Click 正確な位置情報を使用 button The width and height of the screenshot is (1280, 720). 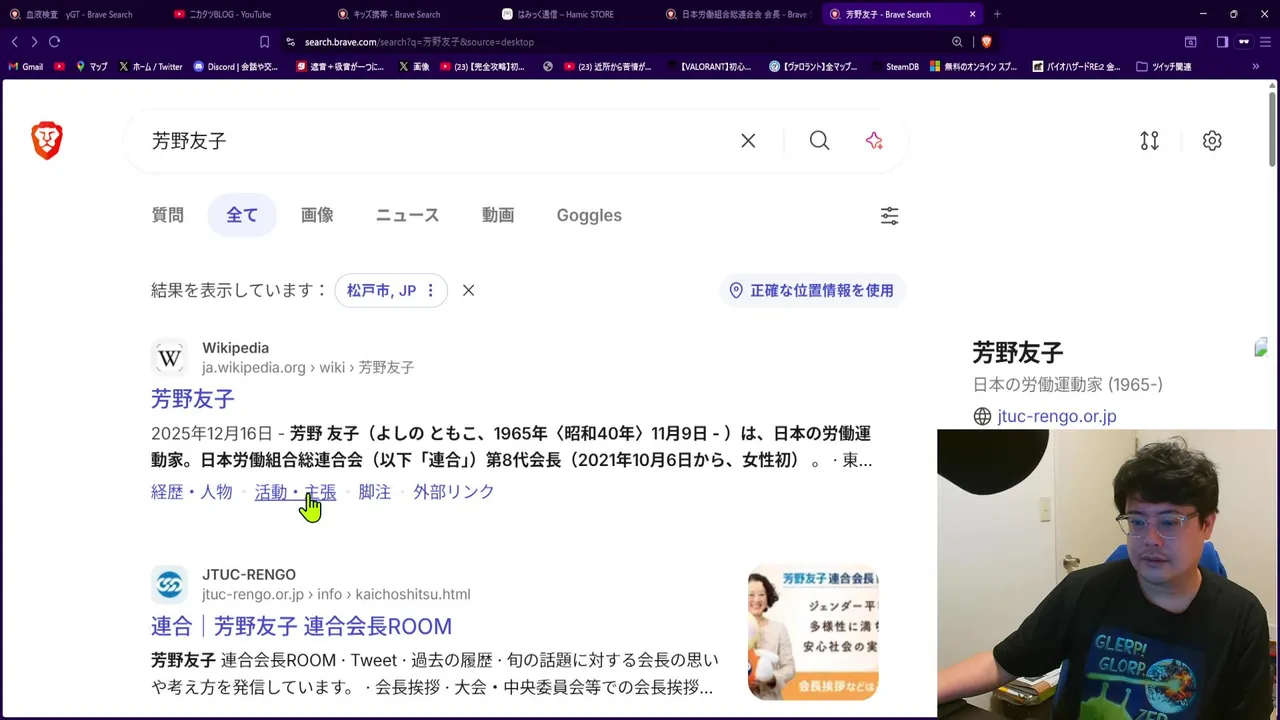[812, 290]
